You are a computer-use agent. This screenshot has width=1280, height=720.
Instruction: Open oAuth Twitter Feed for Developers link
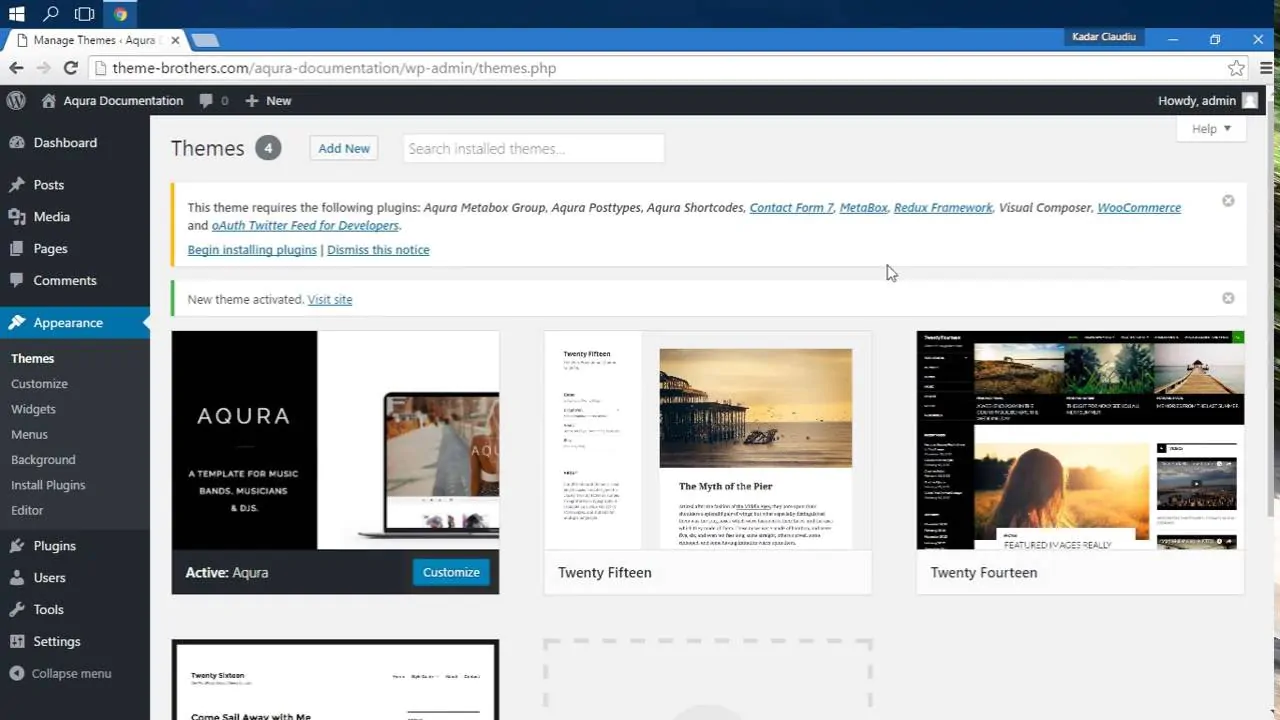[x=305, y=226]
